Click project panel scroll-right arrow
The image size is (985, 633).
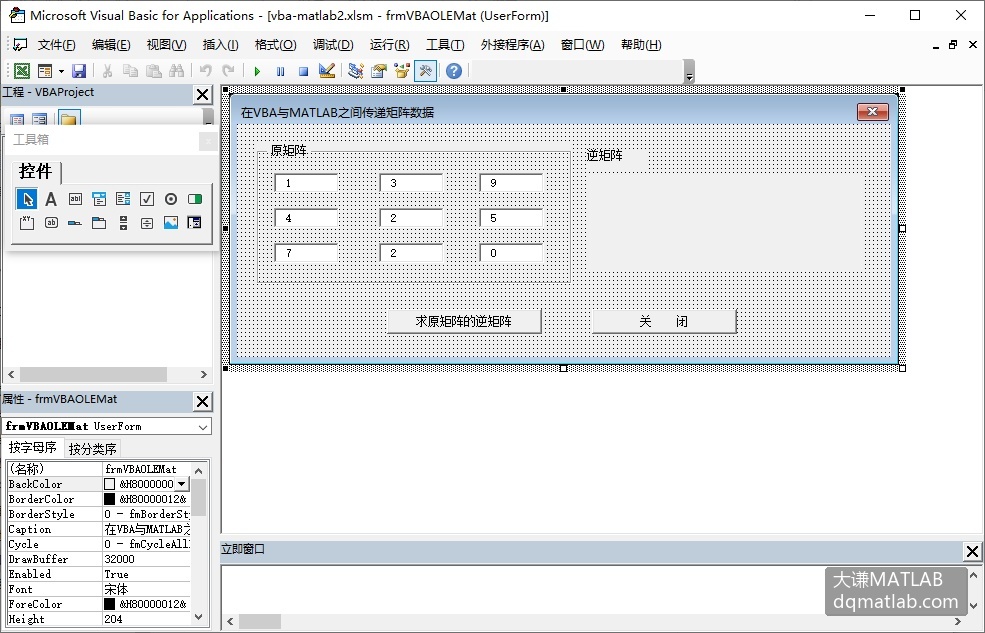point(204,374)
